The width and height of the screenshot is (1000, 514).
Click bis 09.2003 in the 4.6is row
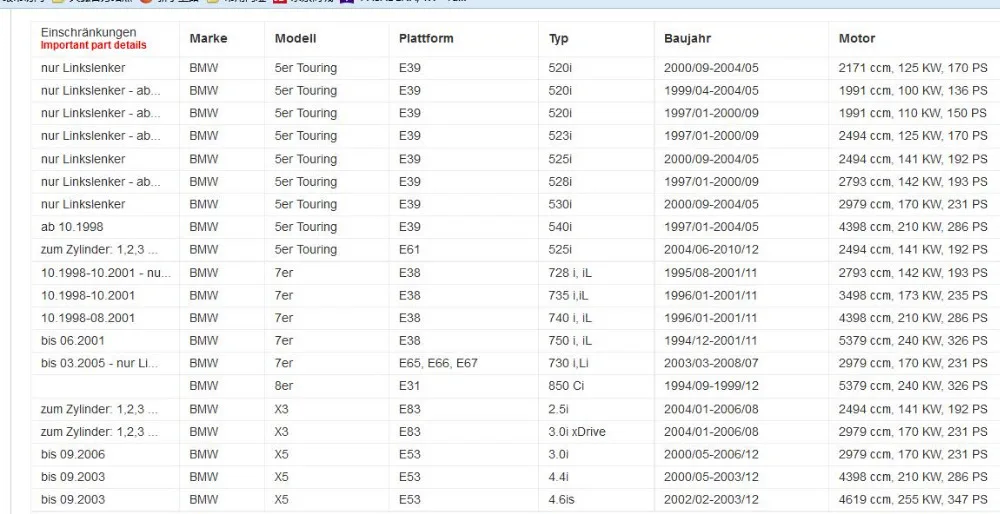(x=73, y=500)
